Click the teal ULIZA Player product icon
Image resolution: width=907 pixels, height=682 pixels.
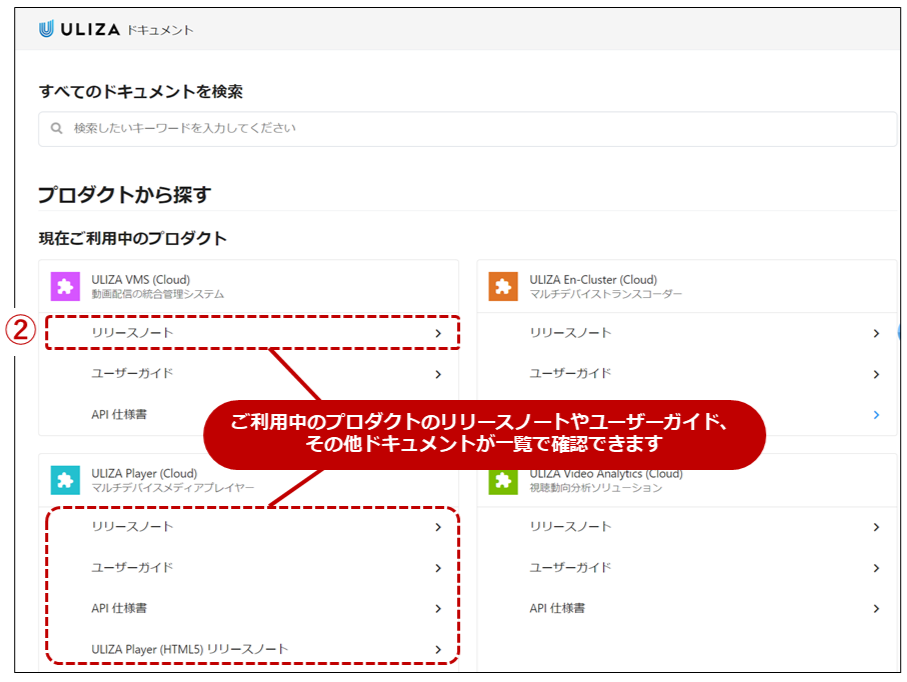pos(65,480)
